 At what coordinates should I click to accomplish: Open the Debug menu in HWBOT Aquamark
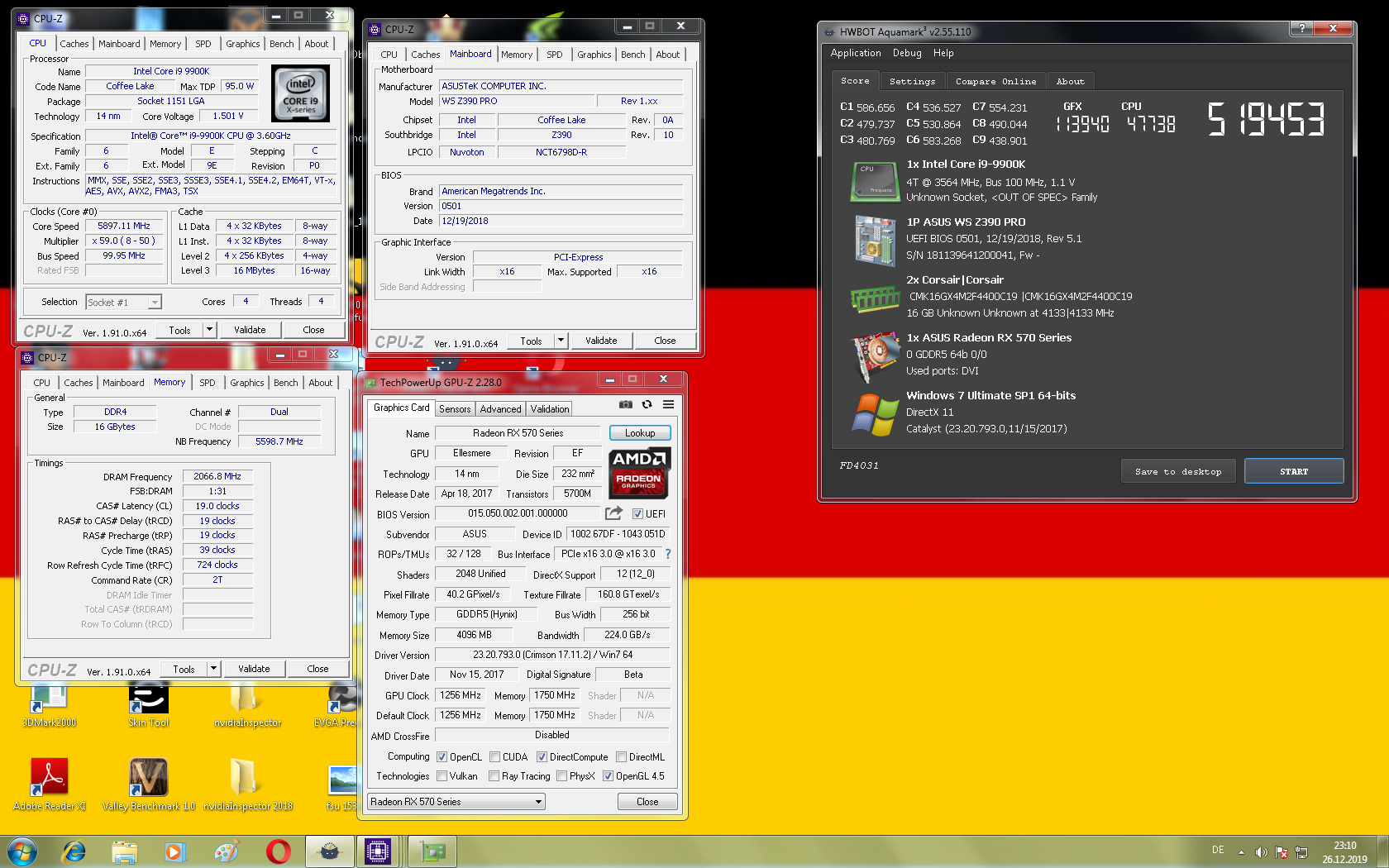[x=907, y=53]
